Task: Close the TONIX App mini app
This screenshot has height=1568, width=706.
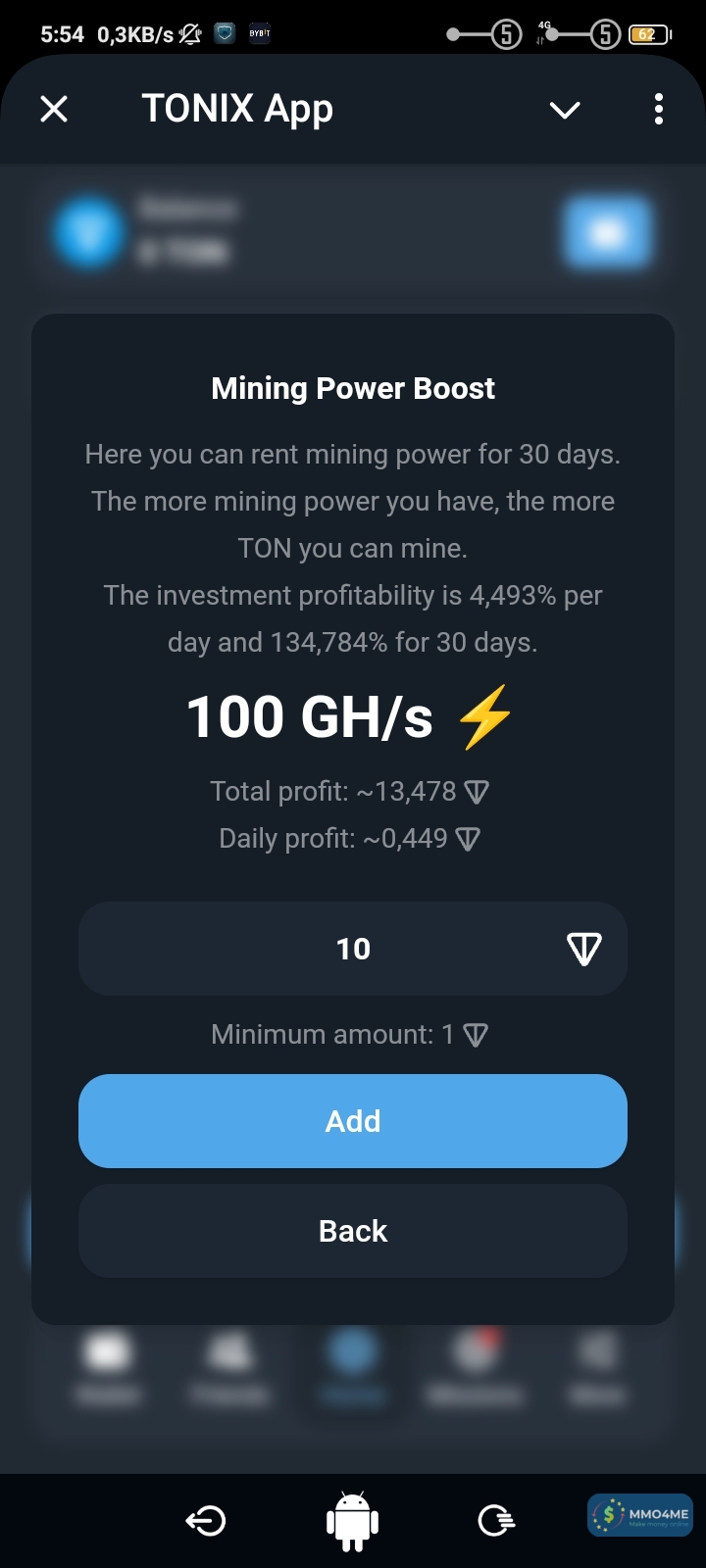Action: [x=54, y=109]
